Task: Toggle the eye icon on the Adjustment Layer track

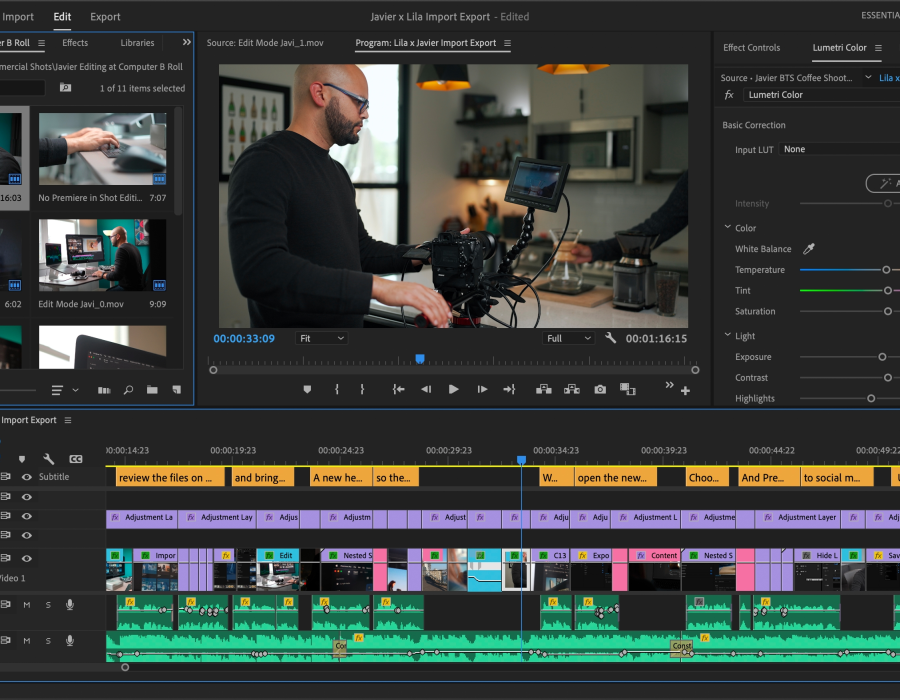Action: click(26, 516)
